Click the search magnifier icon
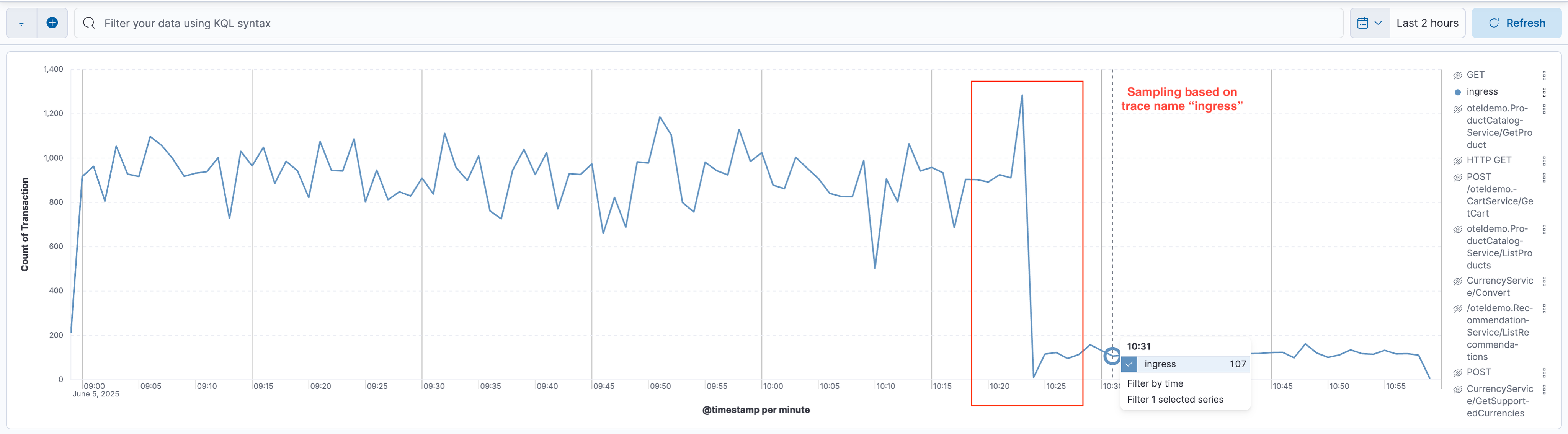The height and width of the screenshot is (434, 1568). coord(90,23)
